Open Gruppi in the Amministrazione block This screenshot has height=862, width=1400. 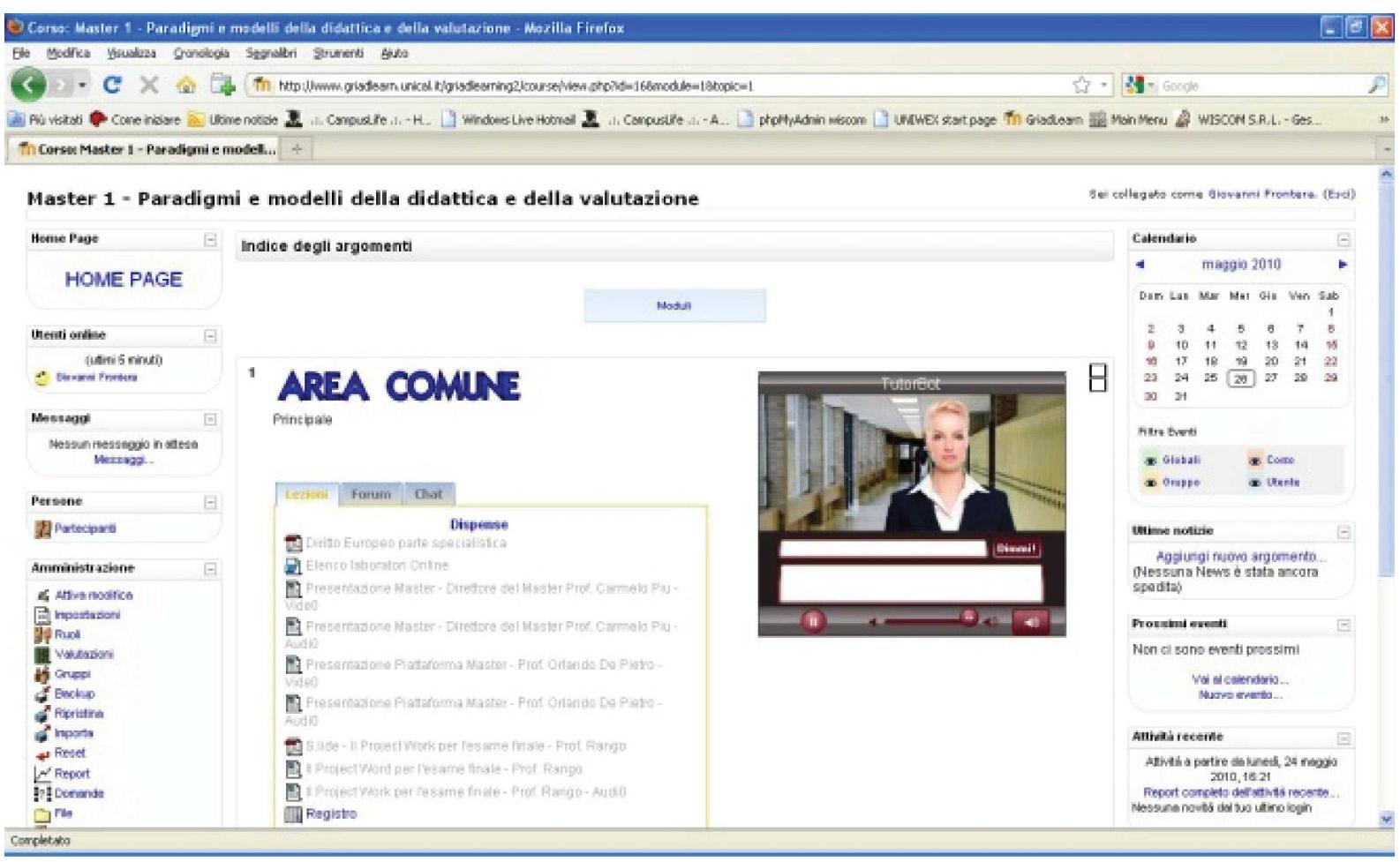click(x=72, y=674)
